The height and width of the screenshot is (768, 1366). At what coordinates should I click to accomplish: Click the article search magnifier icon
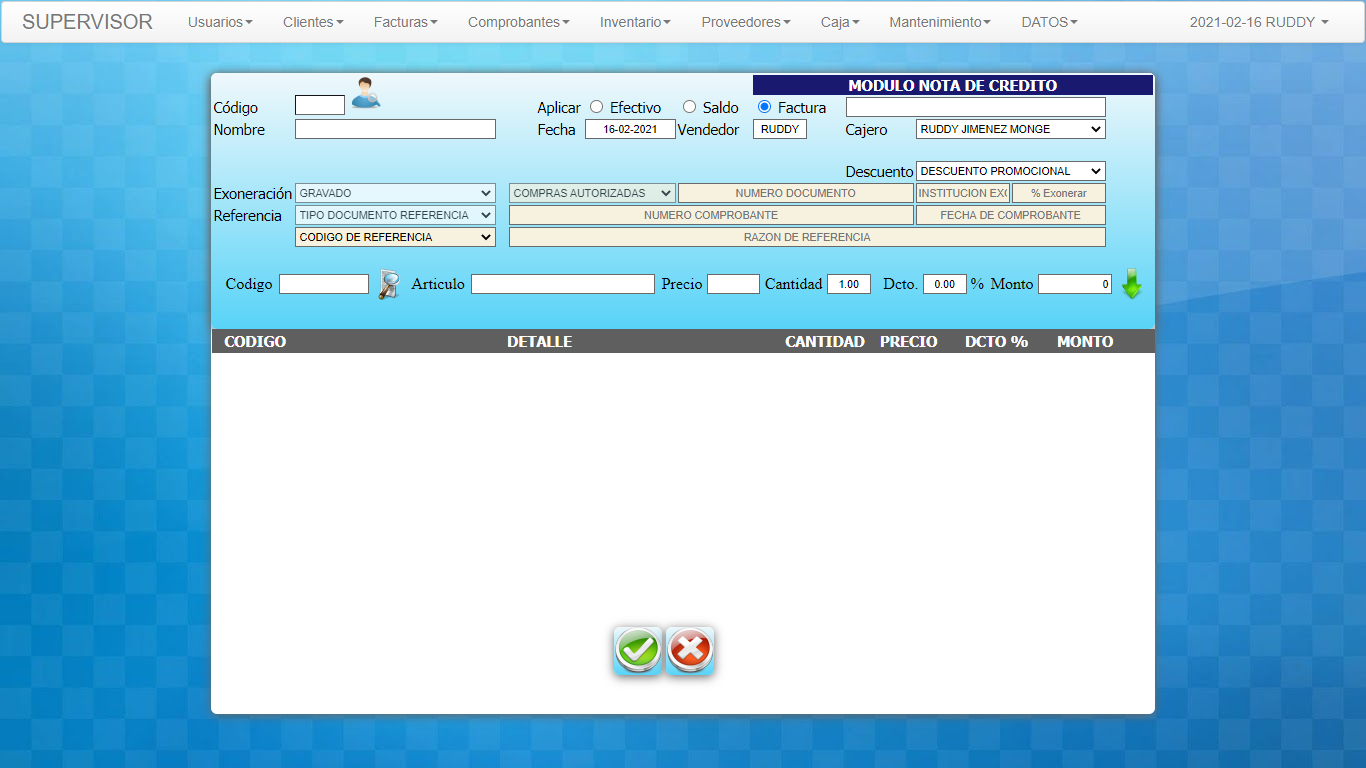(388, 285)
